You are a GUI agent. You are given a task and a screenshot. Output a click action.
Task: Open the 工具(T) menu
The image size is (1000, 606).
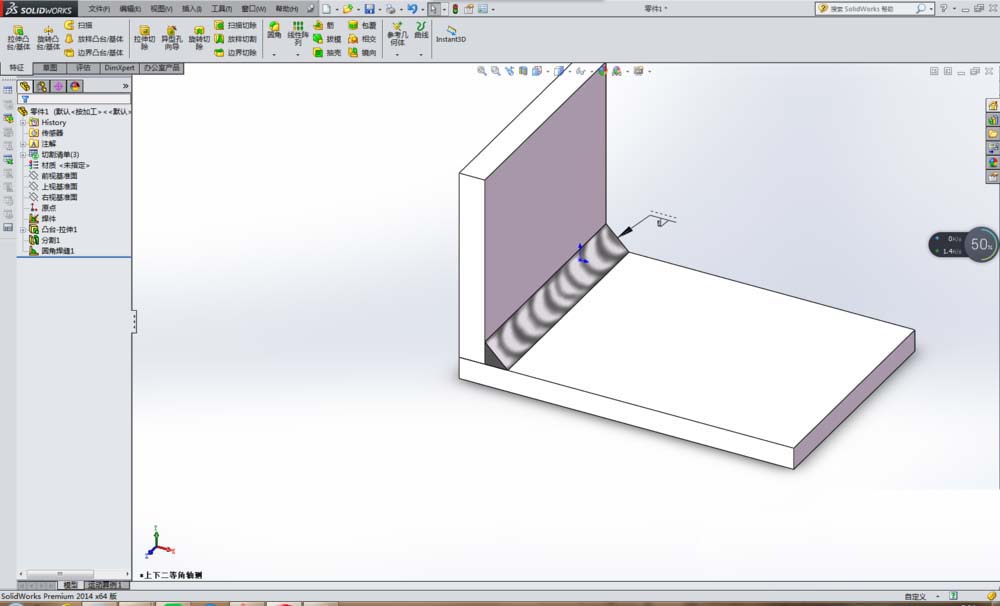[221, 9]
